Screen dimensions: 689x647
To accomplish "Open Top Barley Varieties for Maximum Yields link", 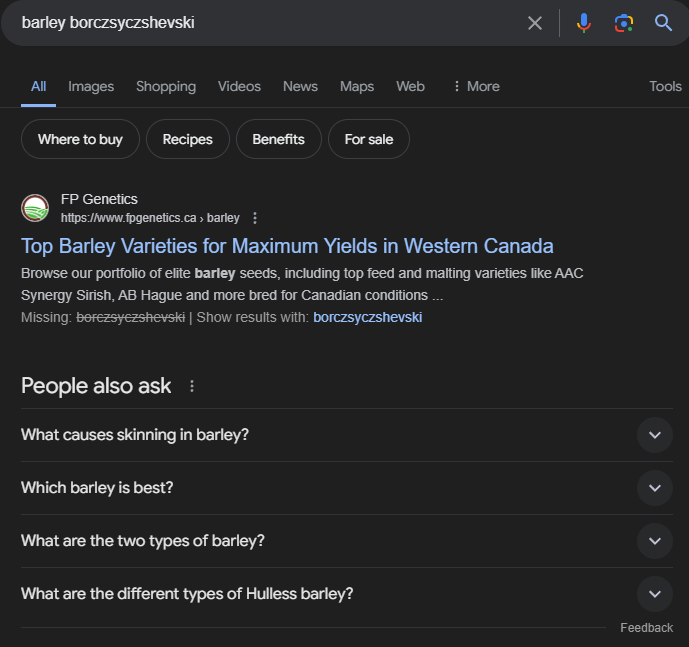I will click(x=287, y=246).
